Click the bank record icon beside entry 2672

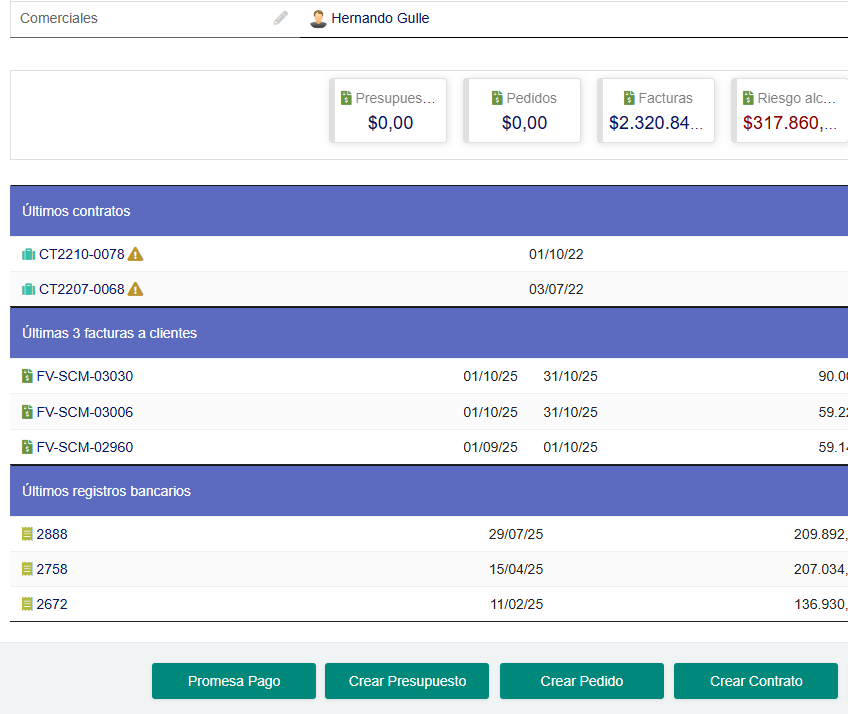click(x=26, y=604)
